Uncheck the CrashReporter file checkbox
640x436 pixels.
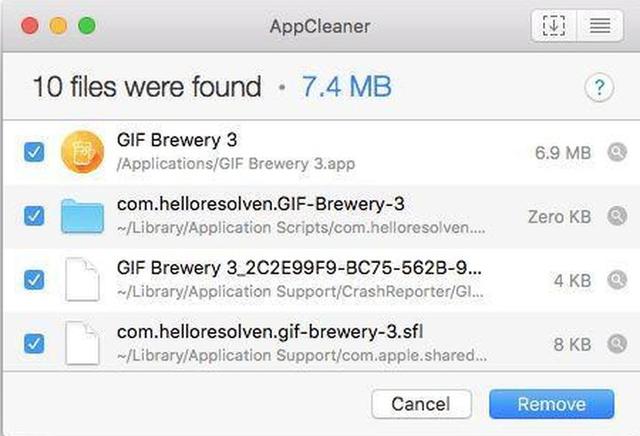pos(34,280)
